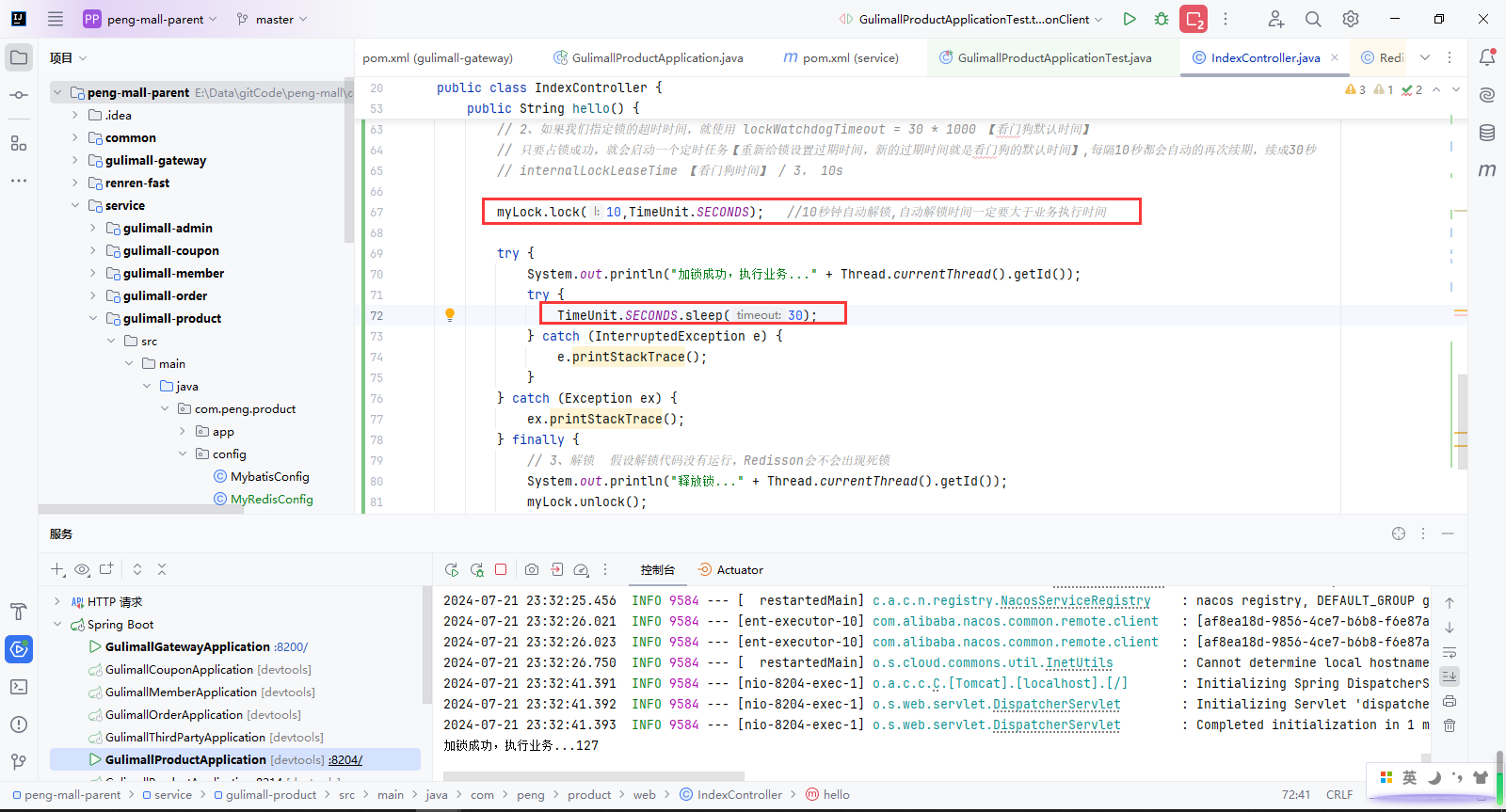1506x812 pixels.
Task: Open the Notifications bell
Action: pyautogui.click(x=1487, y=57)
